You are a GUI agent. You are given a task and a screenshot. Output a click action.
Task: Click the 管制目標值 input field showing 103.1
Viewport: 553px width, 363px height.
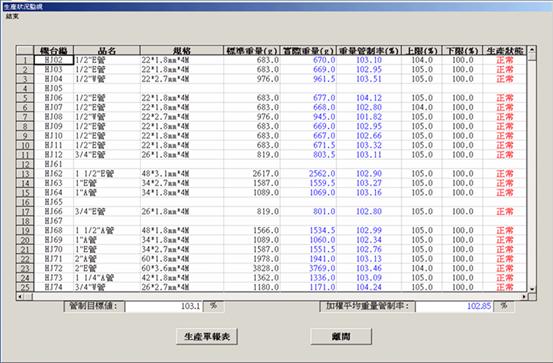click(164, 306)
